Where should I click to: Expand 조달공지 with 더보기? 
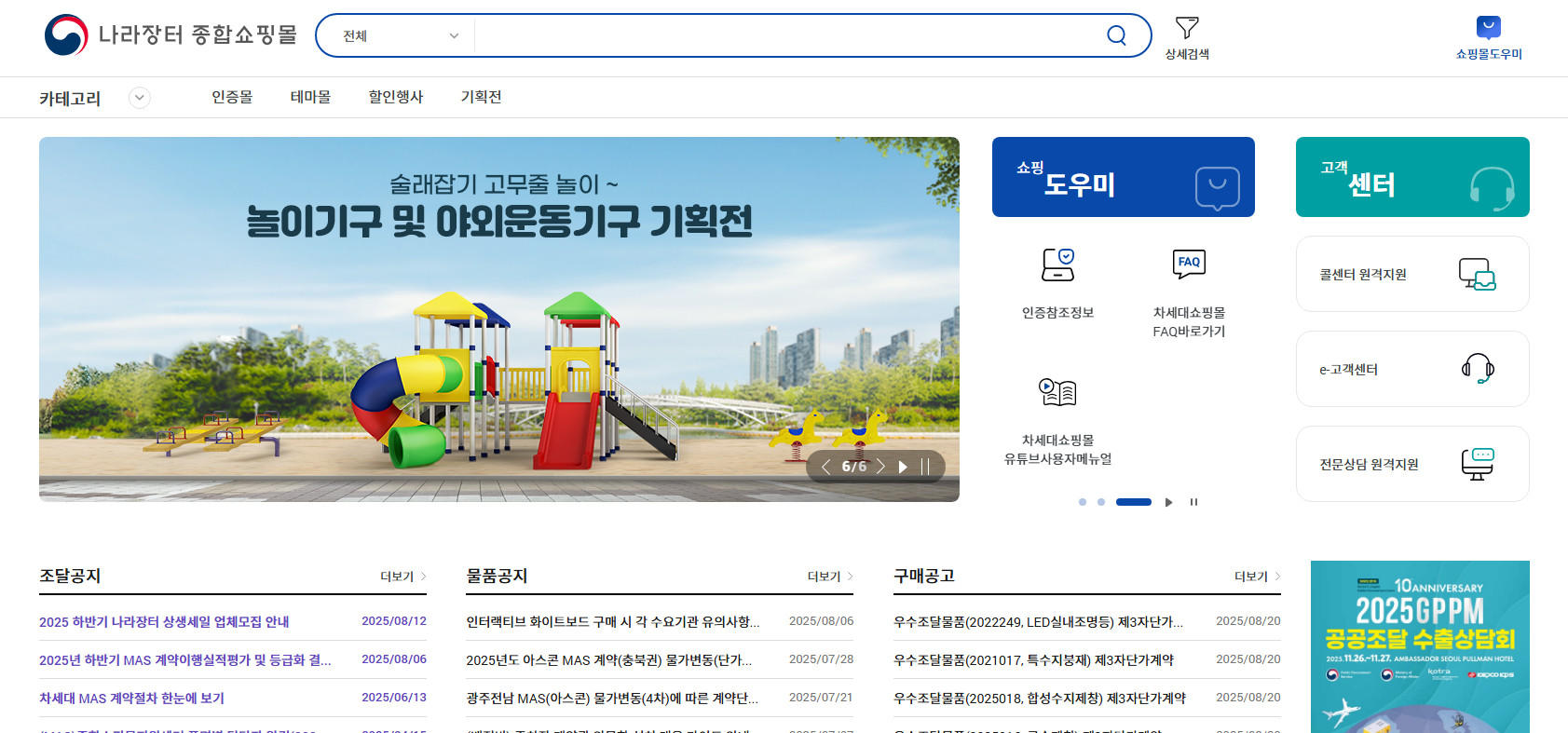(x=402, y=577)
